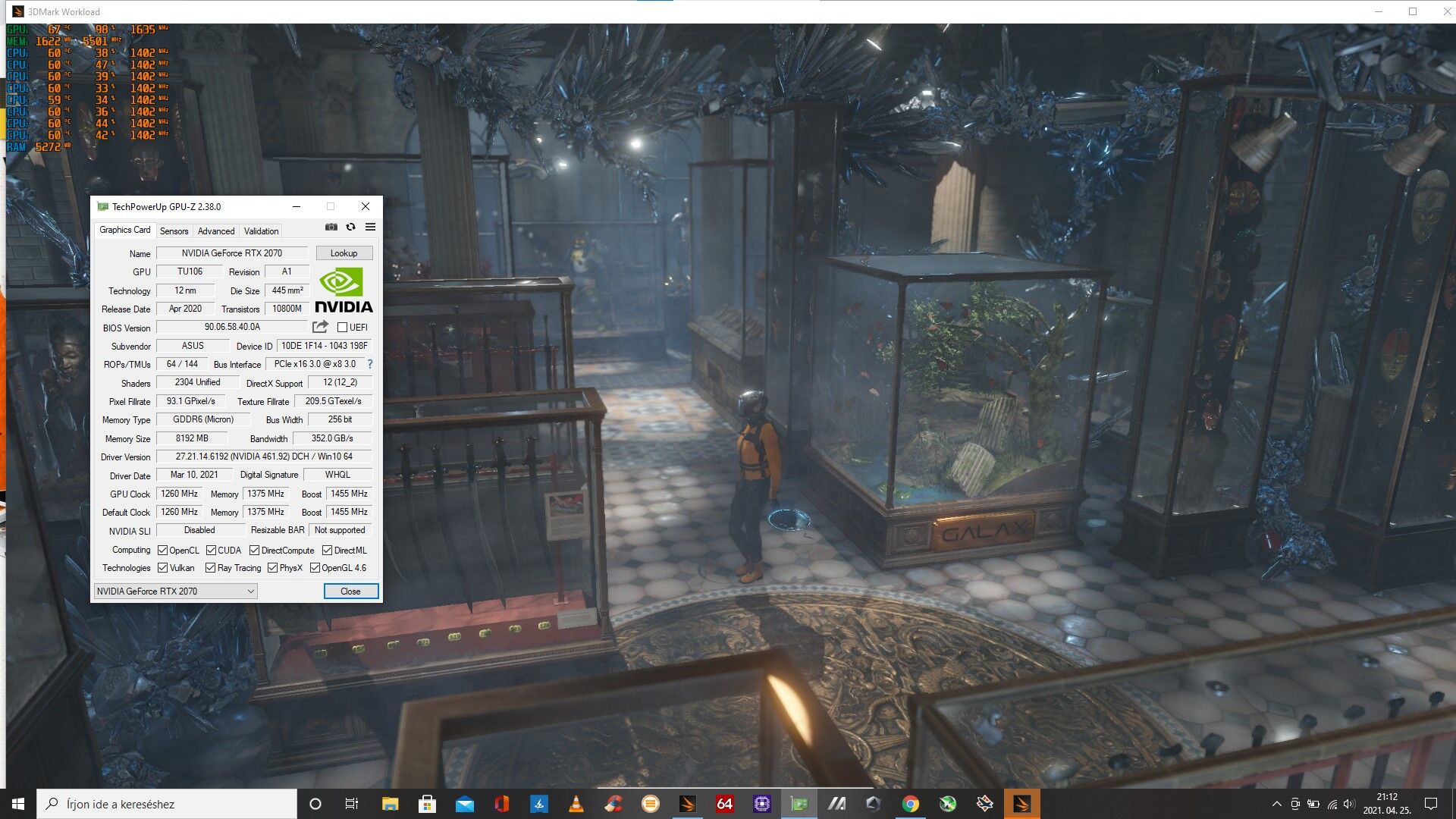1456x819 pixels.
Task: Take a GPU-Z screenshot with camera icon
Action: coord(331,227)
